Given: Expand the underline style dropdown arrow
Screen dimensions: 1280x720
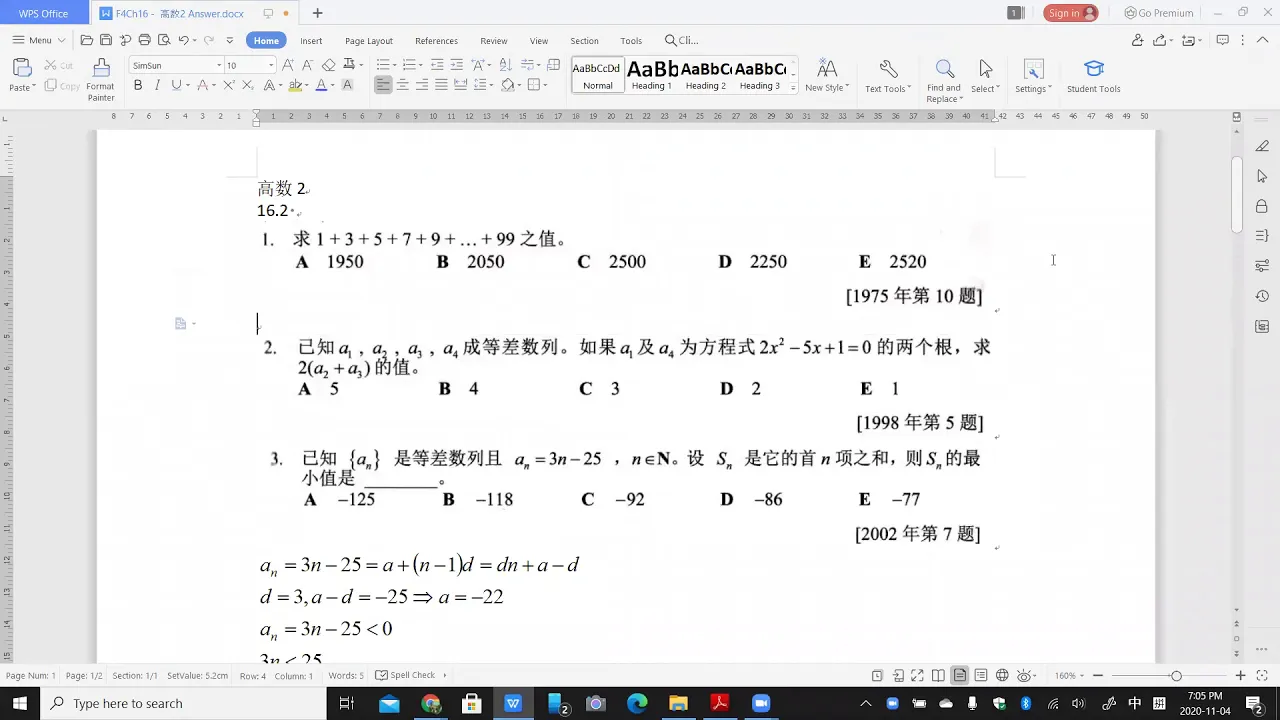Looking at the screenshot, I should [x=189, y=86].
